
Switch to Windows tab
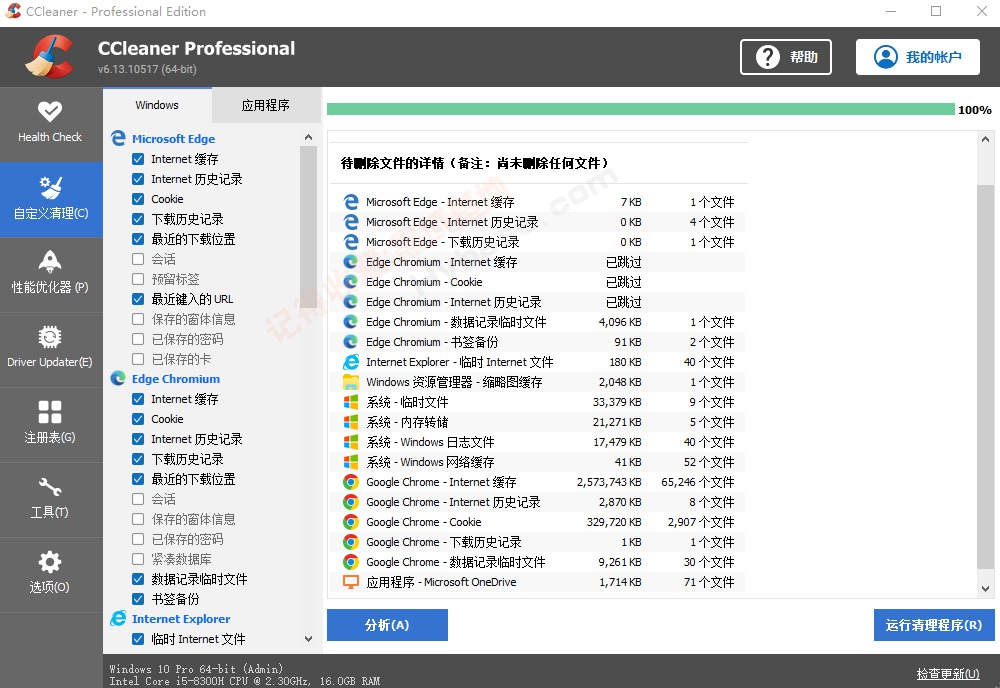pos(157,105)
